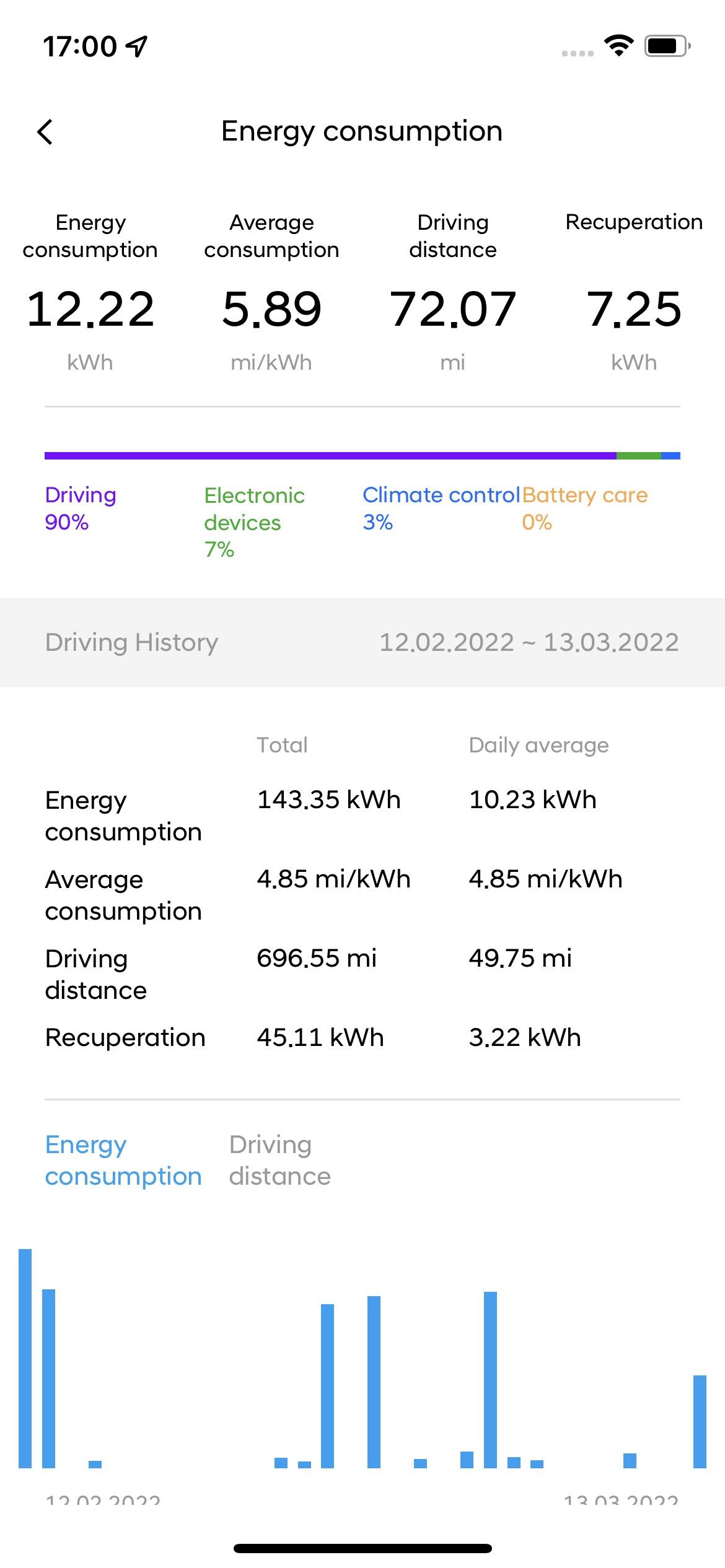Screen dimensions: 725x1568
Task: Tap the cellular signal dots
Action: (x=578, y=53)
